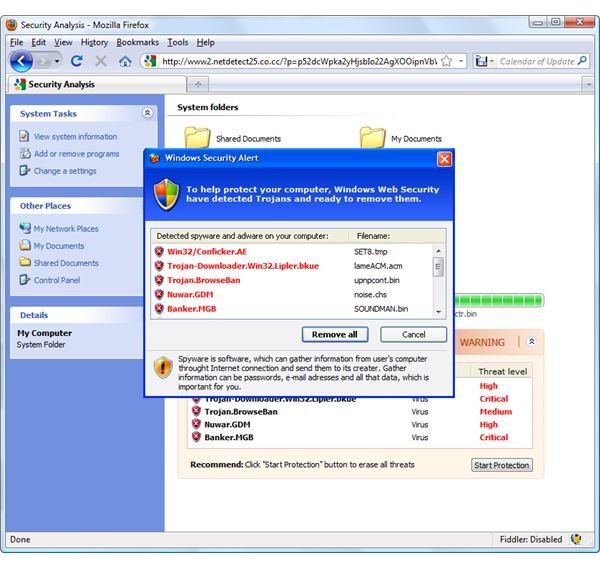This screenshot has height=561, width=600.
Task: Open the Edit menu
Action: [38, 42]
